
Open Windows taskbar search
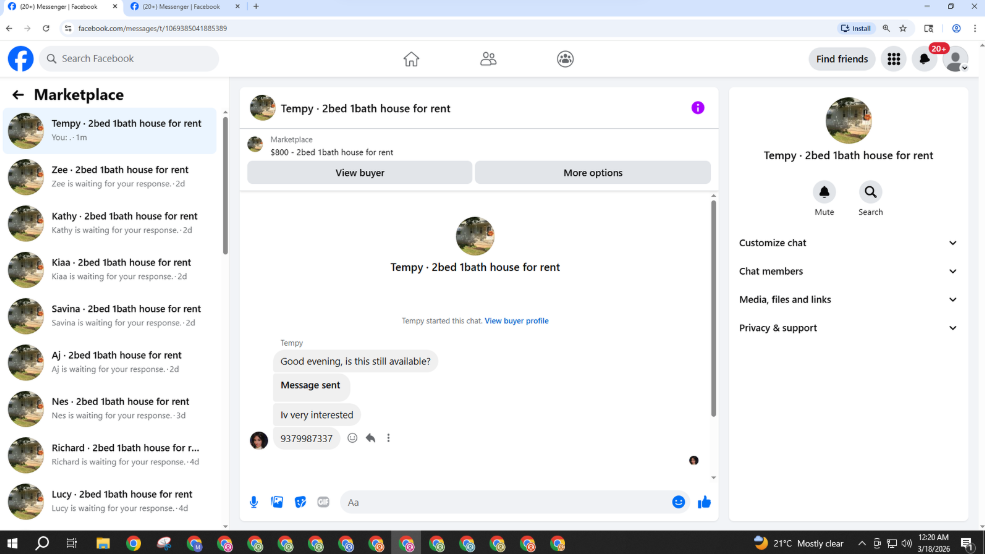42,543
